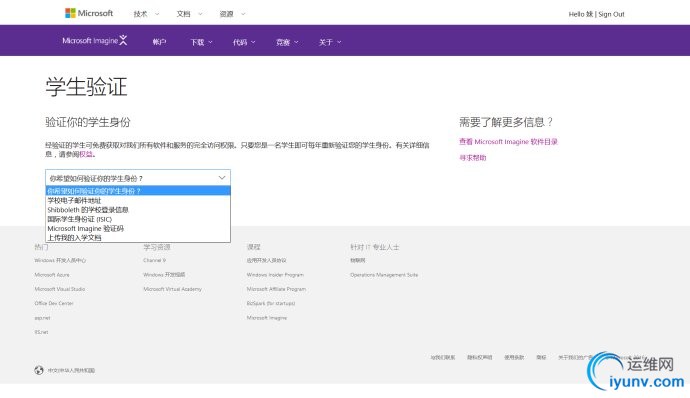Click the 学生验证 page heading
Viewport: 690px width, 398px height.
[86, 86]
